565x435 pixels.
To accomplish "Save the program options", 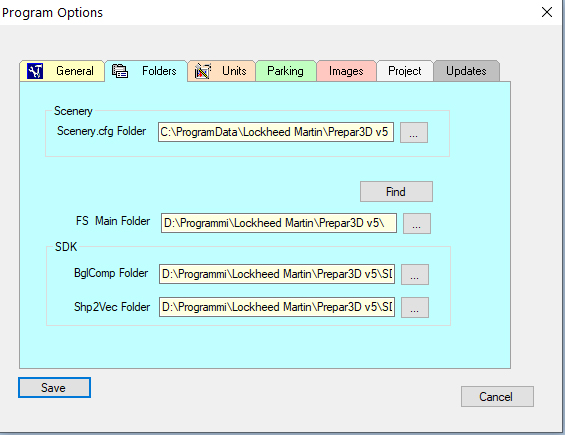I will [x=54, y=388].
